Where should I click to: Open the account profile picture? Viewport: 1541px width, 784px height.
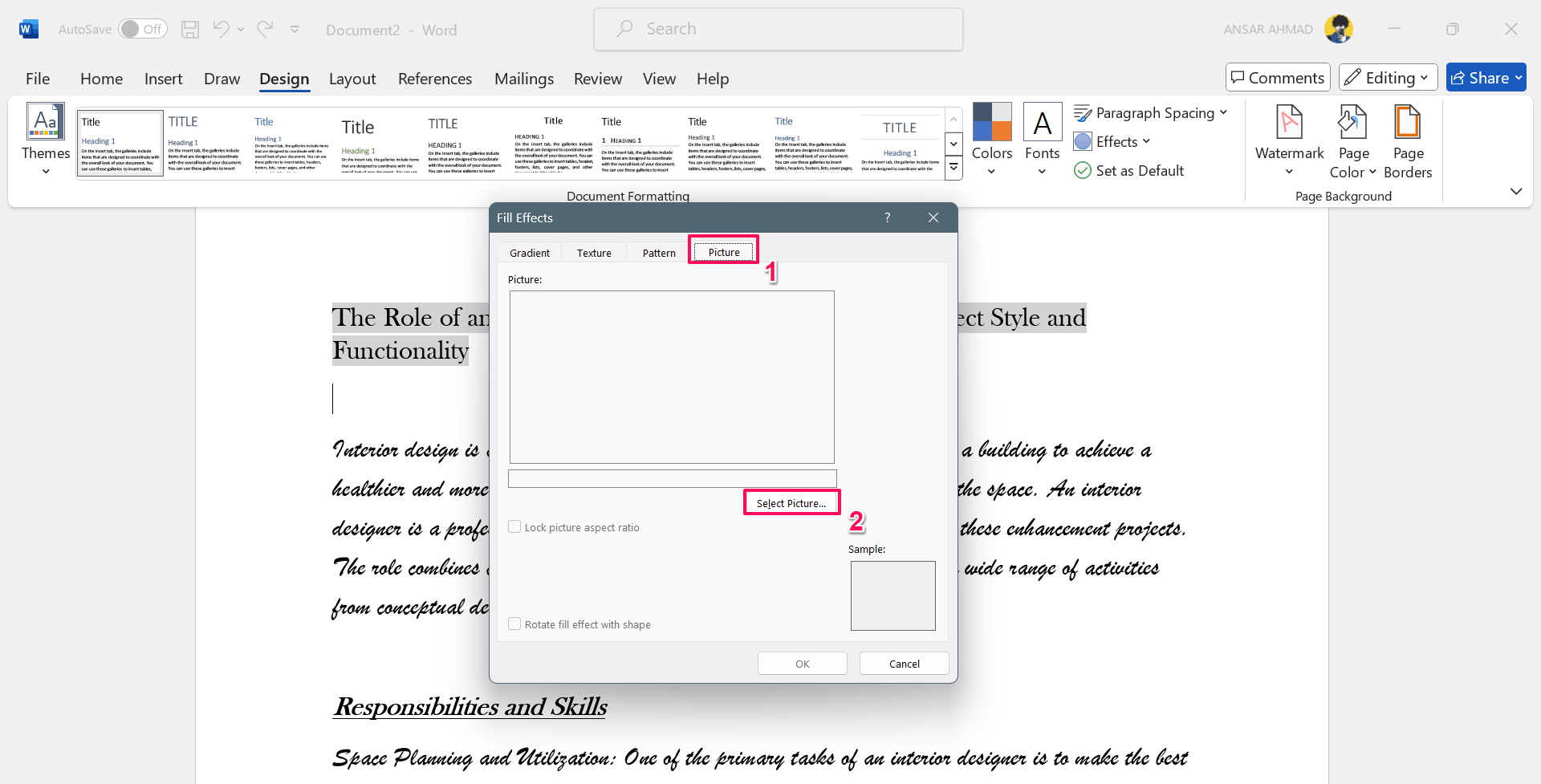pos(1338,30)
